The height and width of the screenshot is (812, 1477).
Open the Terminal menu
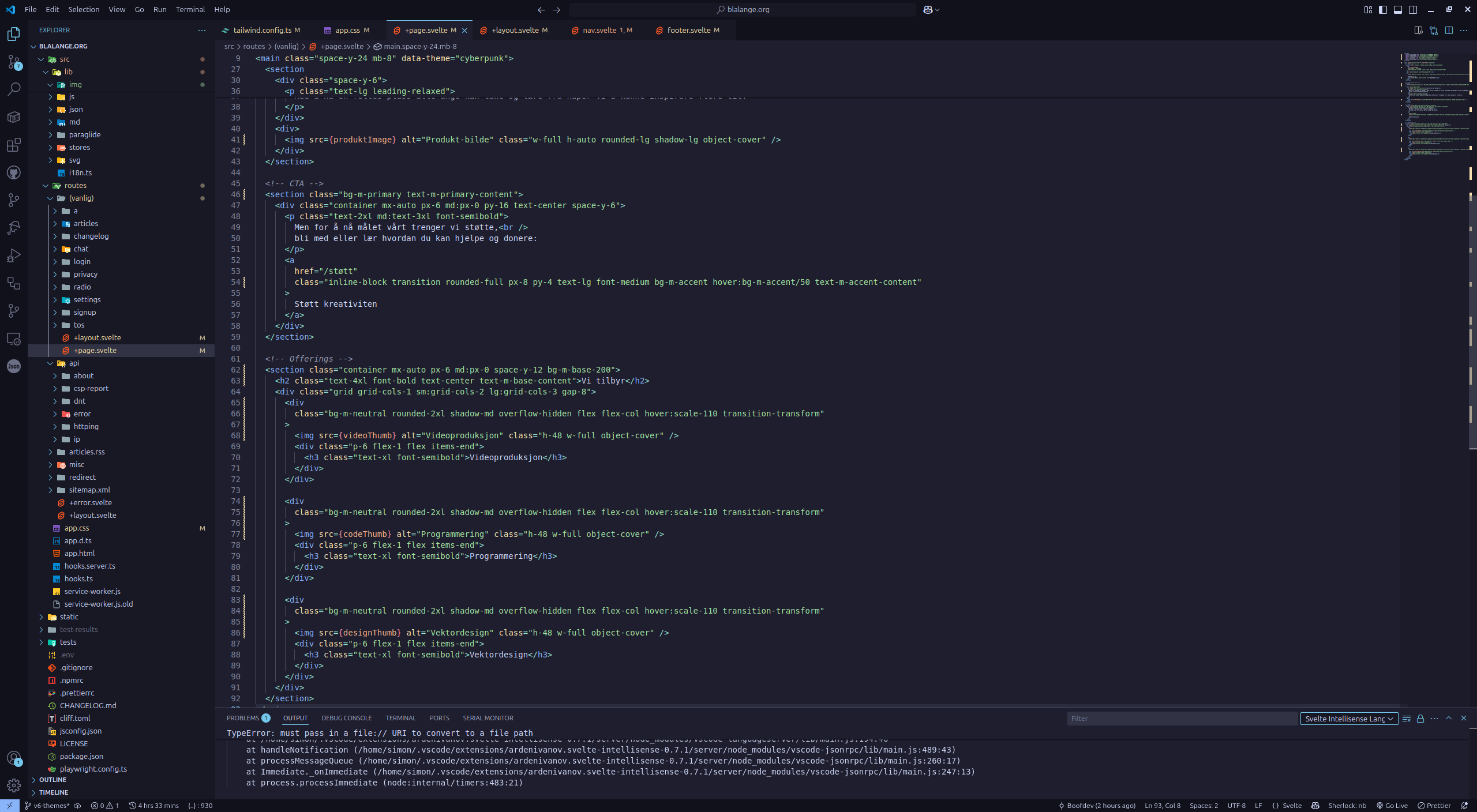pyautogui.click(x=190, y=9)
